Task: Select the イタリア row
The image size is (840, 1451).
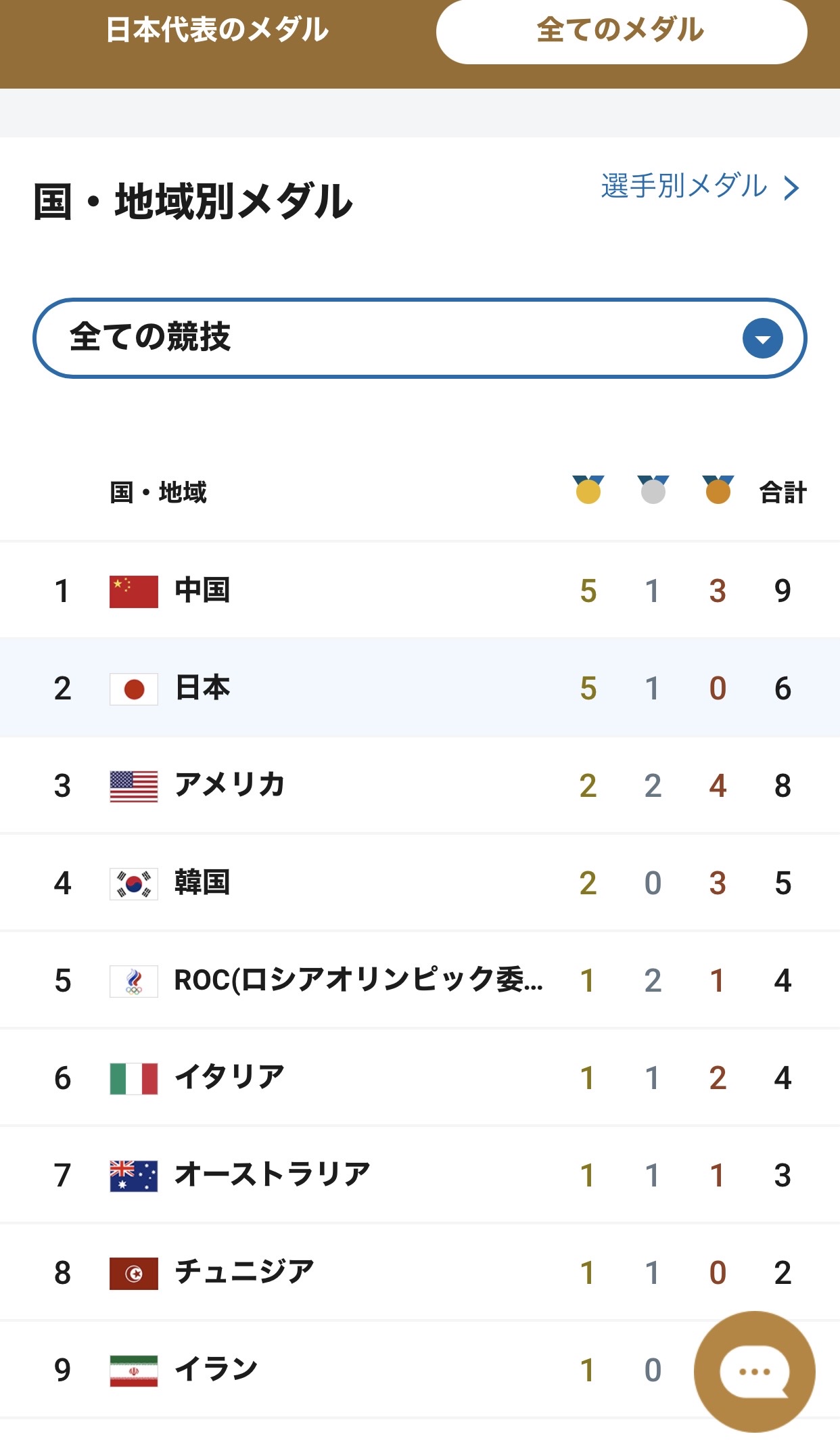Action: point(420,1078)
